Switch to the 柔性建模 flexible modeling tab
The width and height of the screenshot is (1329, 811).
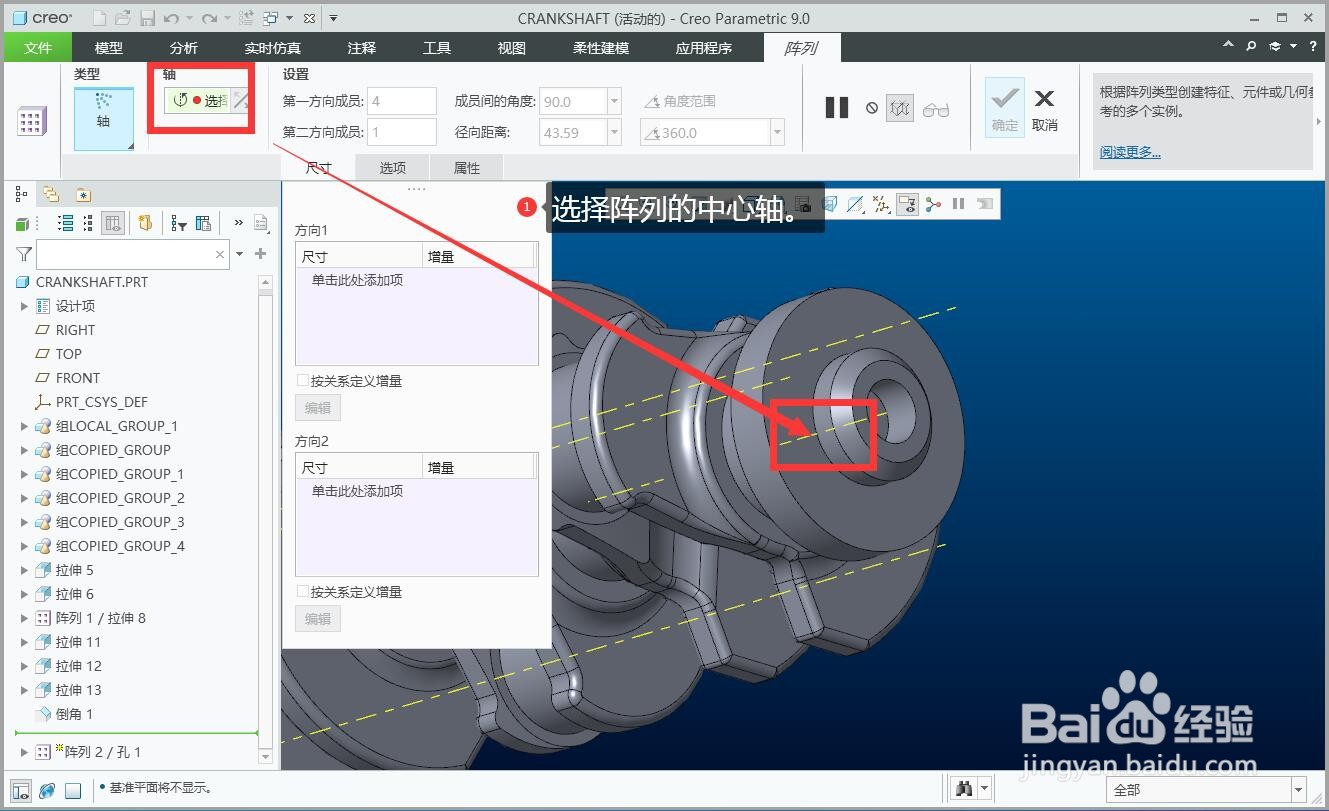(x=601, y=47)
